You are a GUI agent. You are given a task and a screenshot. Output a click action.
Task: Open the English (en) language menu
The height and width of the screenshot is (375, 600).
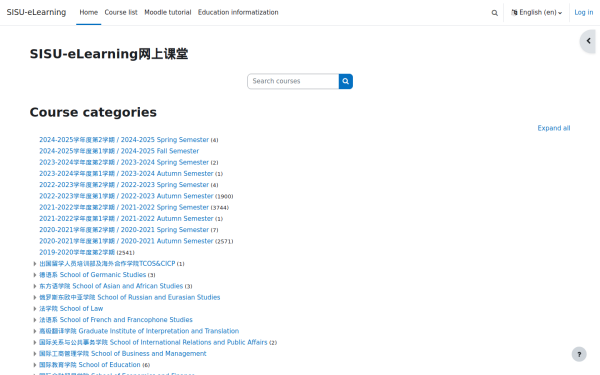(536, 13)
